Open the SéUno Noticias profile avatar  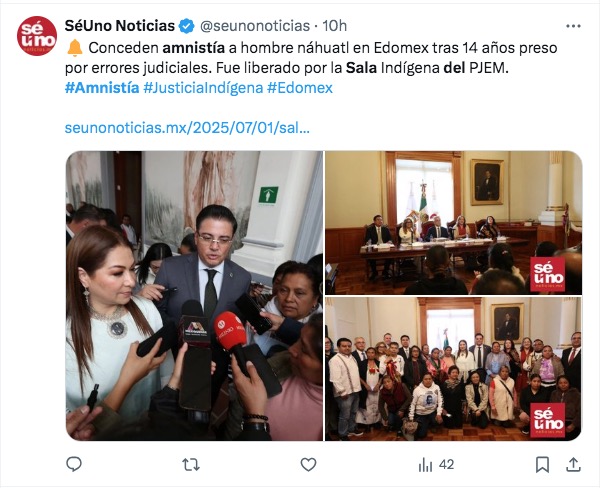[37, 36]
